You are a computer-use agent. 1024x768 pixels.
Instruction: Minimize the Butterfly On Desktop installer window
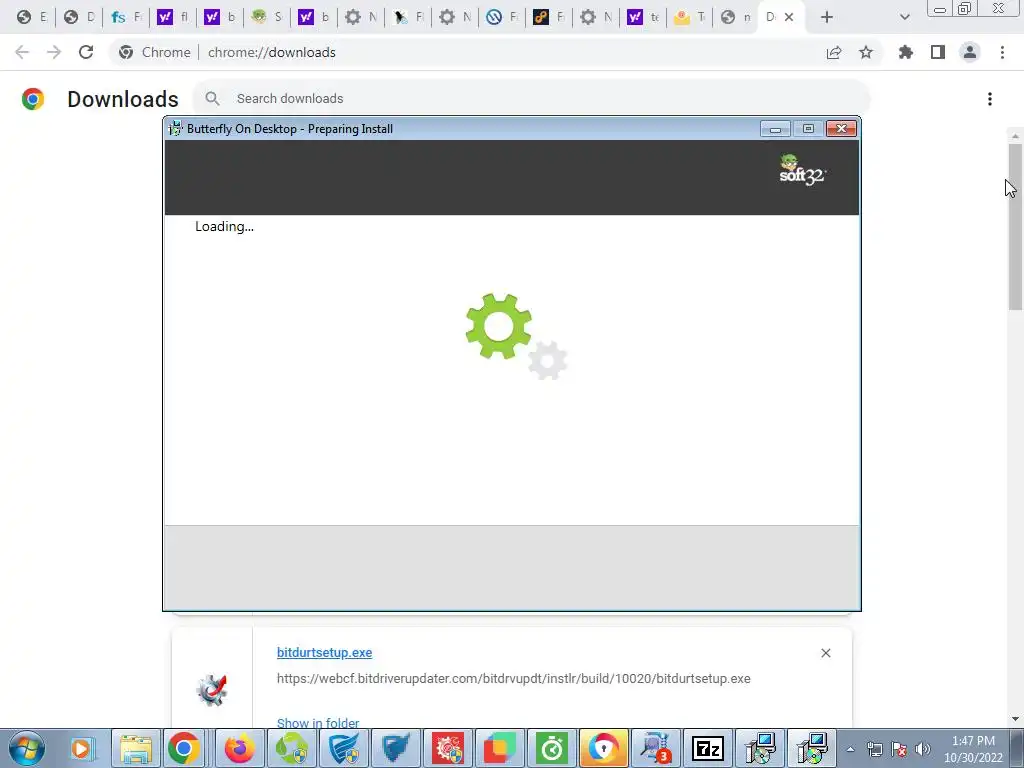[775, 129]
